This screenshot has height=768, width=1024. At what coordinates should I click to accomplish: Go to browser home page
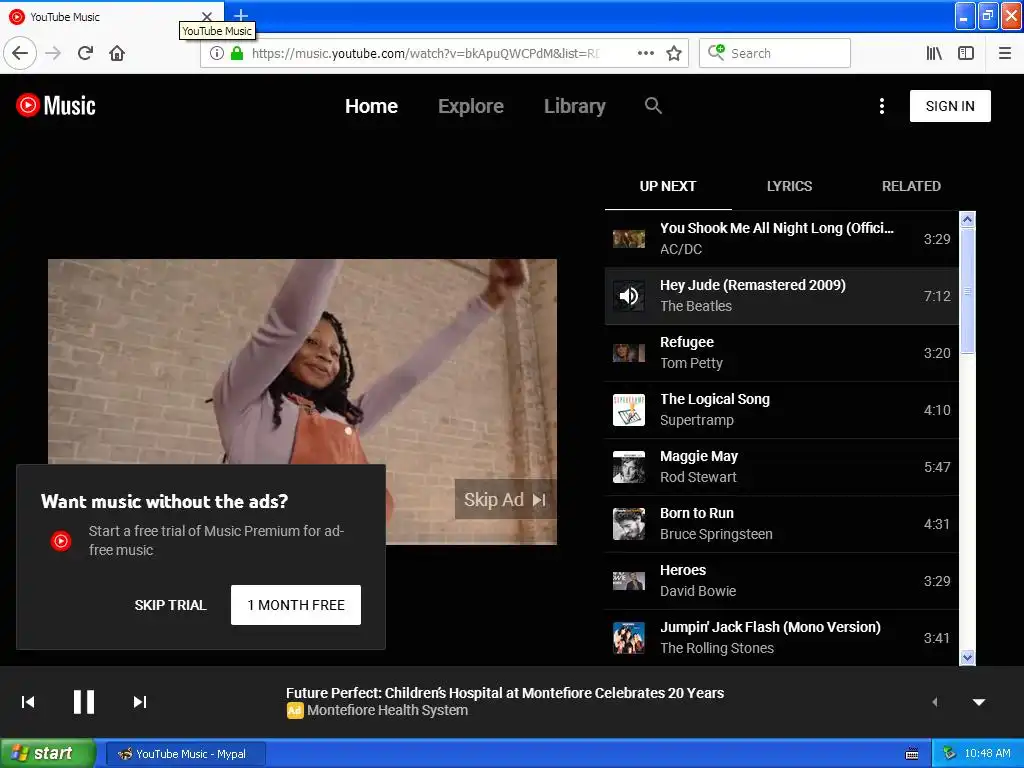117,53
